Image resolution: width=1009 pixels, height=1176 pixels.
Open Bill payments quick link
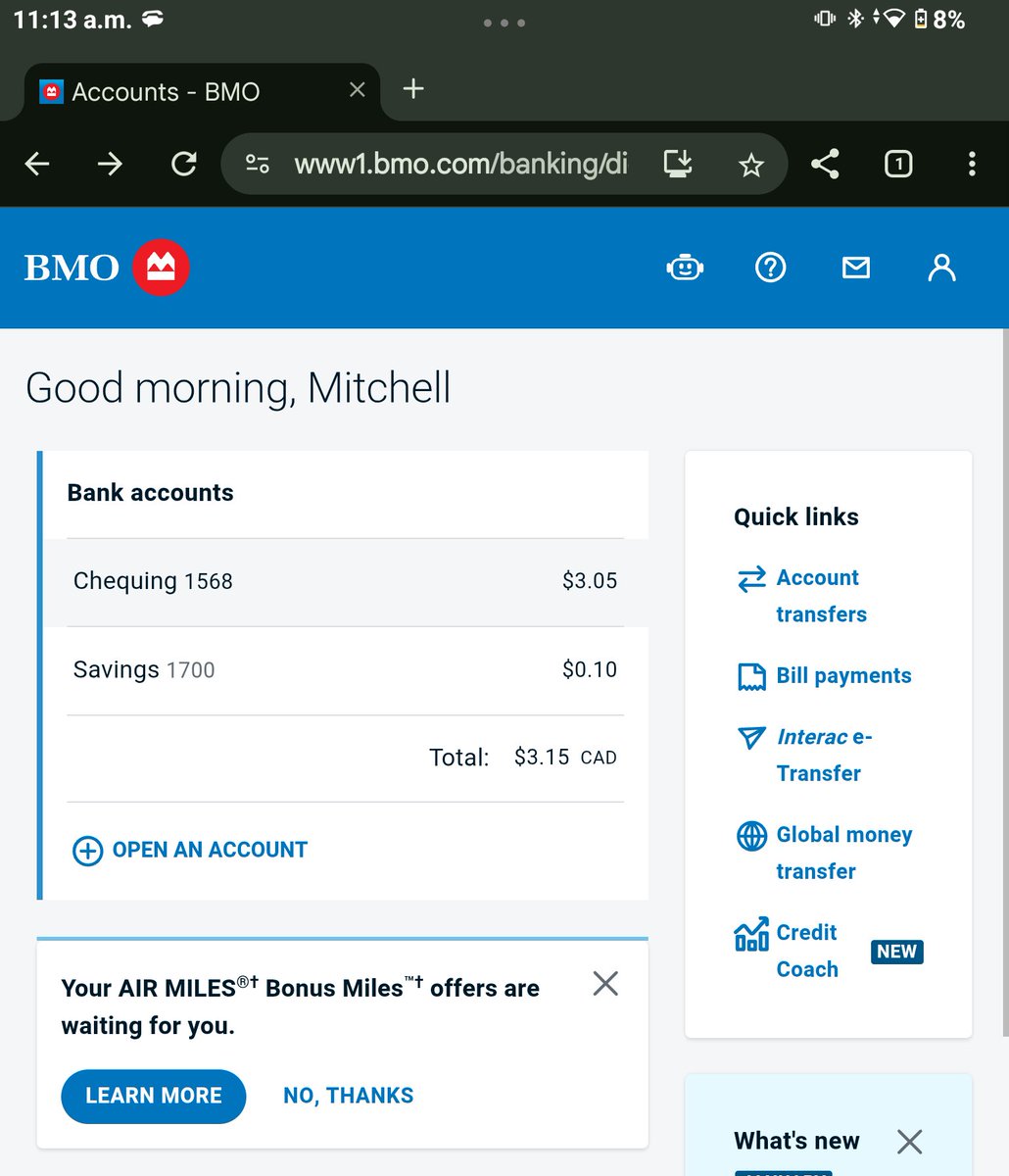pyautogui.click(x=843, y=676)
